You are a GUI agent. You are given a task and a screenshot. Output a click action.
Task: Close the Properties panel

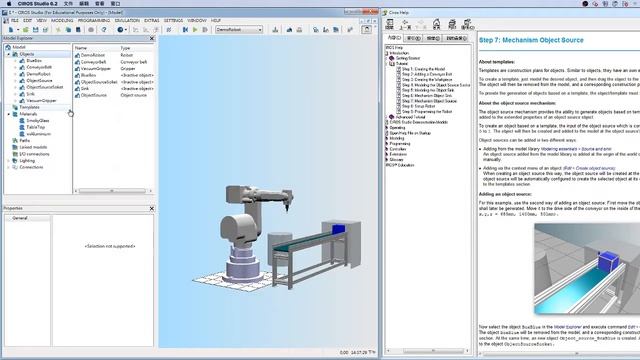tap(152, 209)
